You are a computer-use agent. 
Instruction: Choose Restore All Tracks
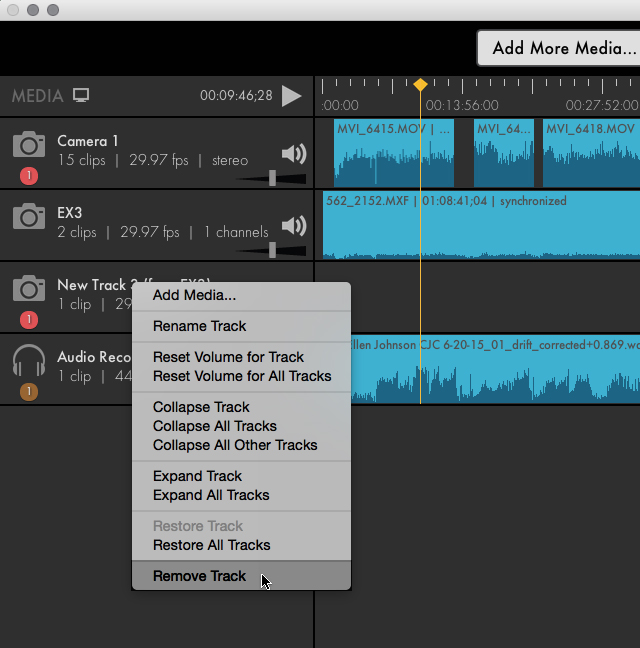241,545
